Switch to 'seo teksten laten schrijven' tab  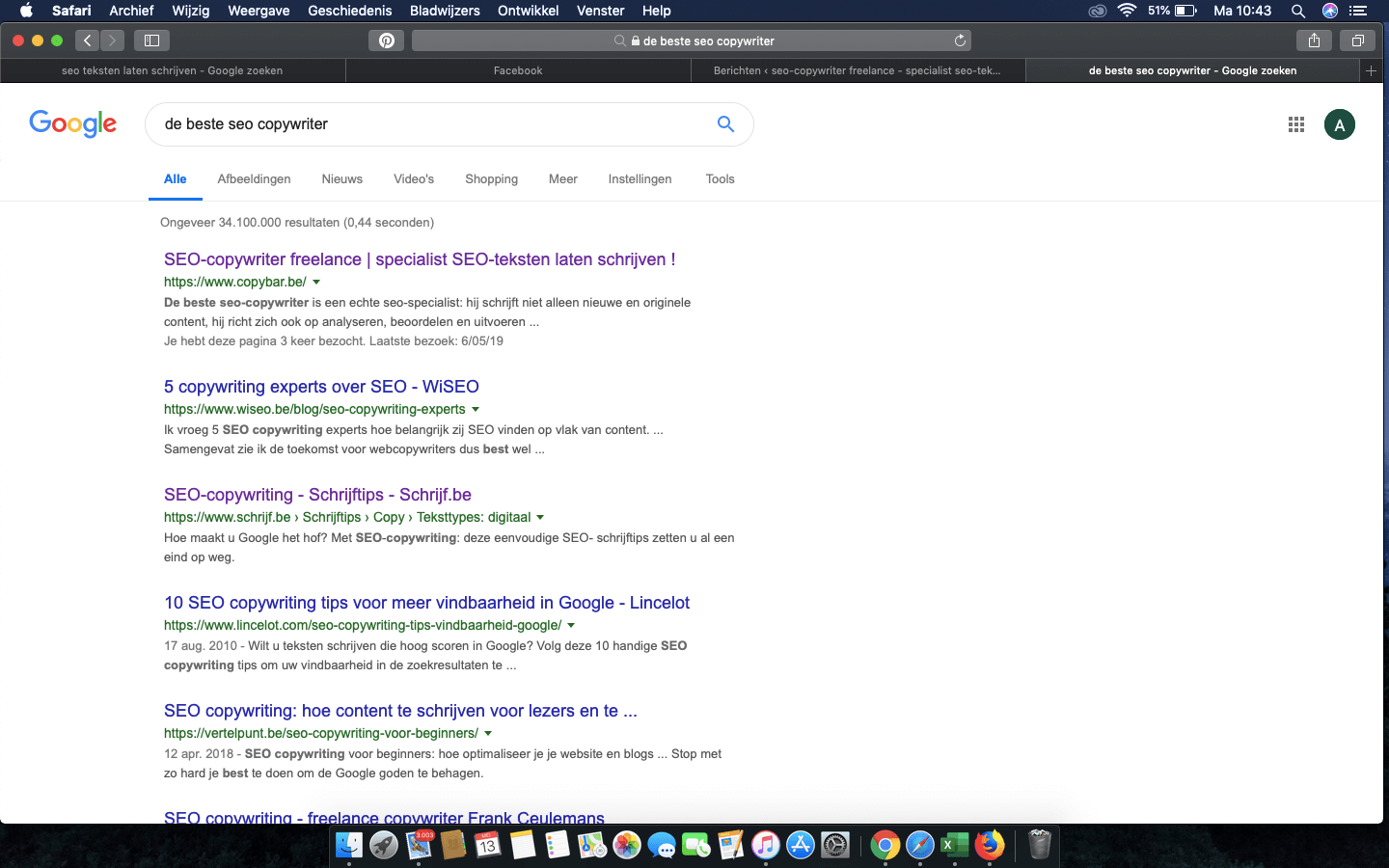point(173,70)
